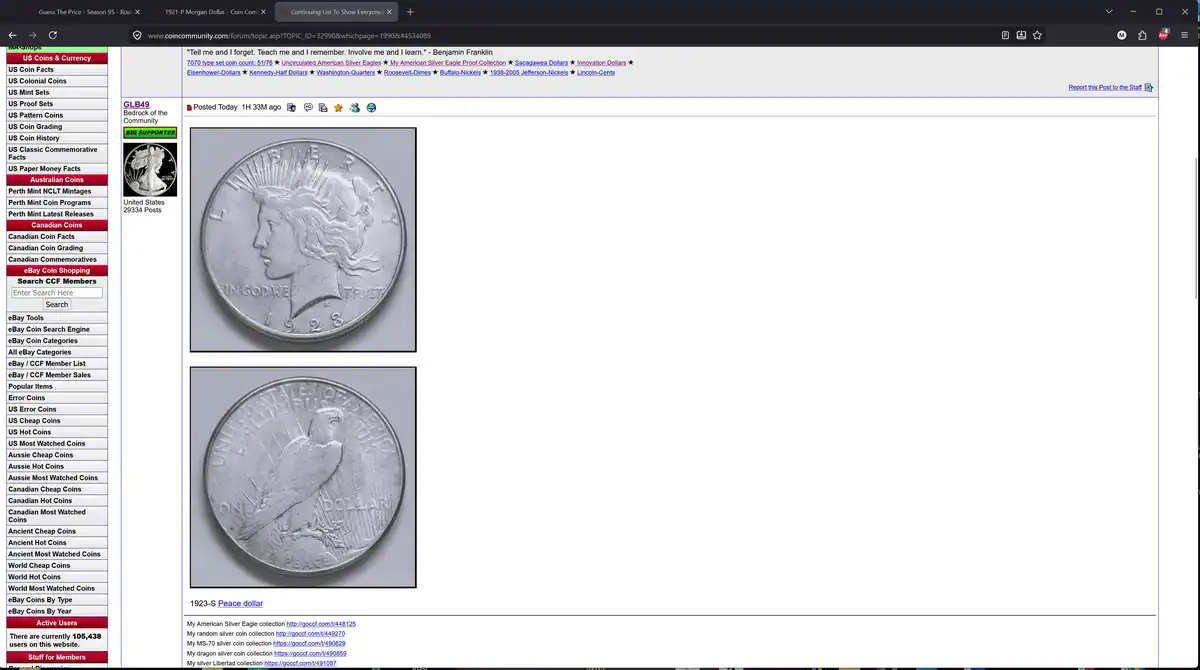The width and height of the screenshot is (1200, 670).
Task: Click the shield tracking protection icon
Action: 137,35
